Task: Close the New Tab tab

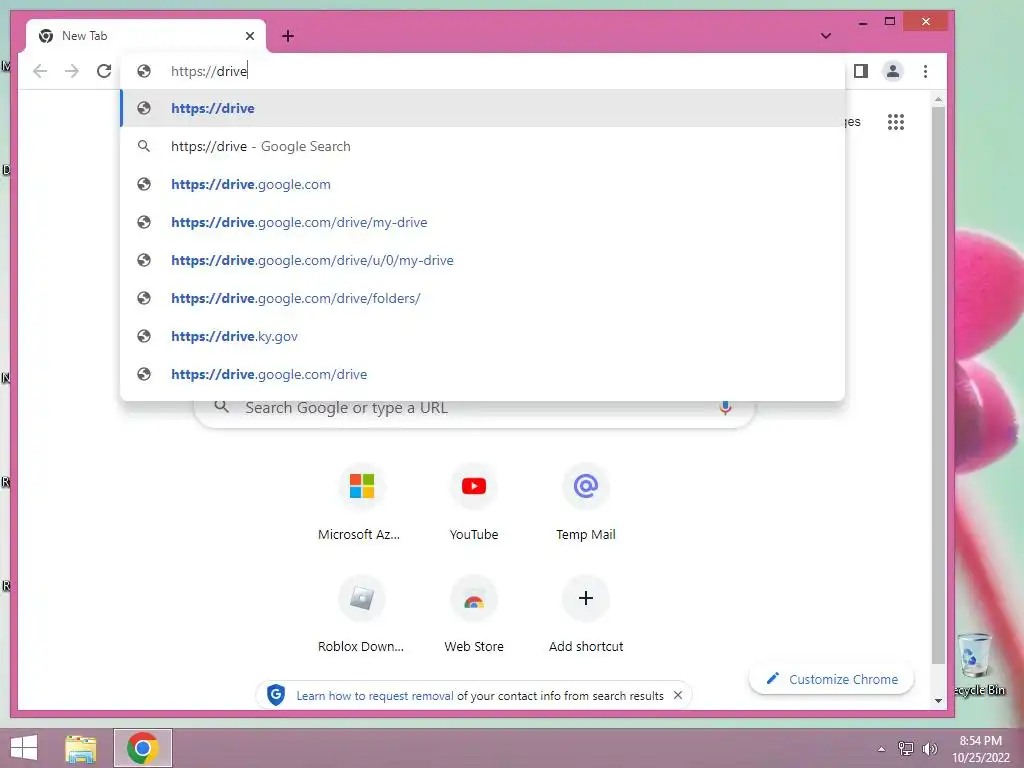Action: point(249,36)
